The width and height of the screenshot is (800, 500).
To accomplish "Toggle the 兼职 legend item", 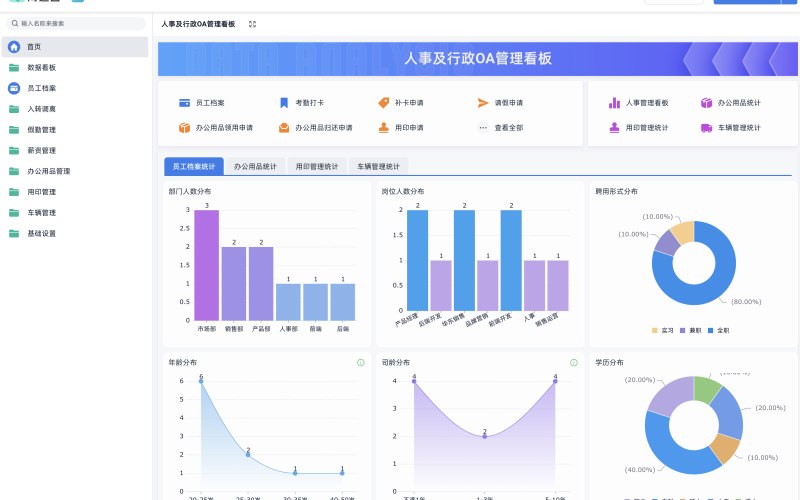I will click(x=690, y=331).
